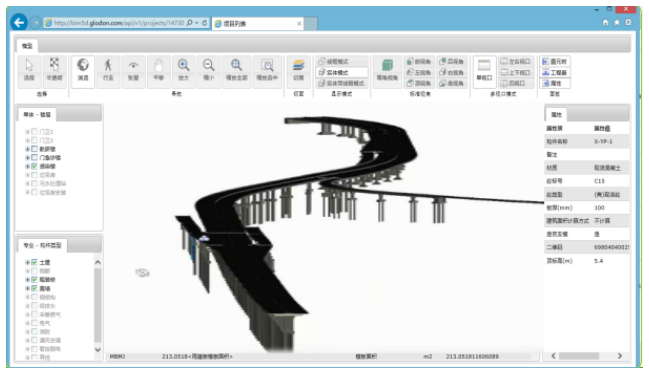
Task: Click the orbit cursor icon in viewport
Action: point(142,272)
